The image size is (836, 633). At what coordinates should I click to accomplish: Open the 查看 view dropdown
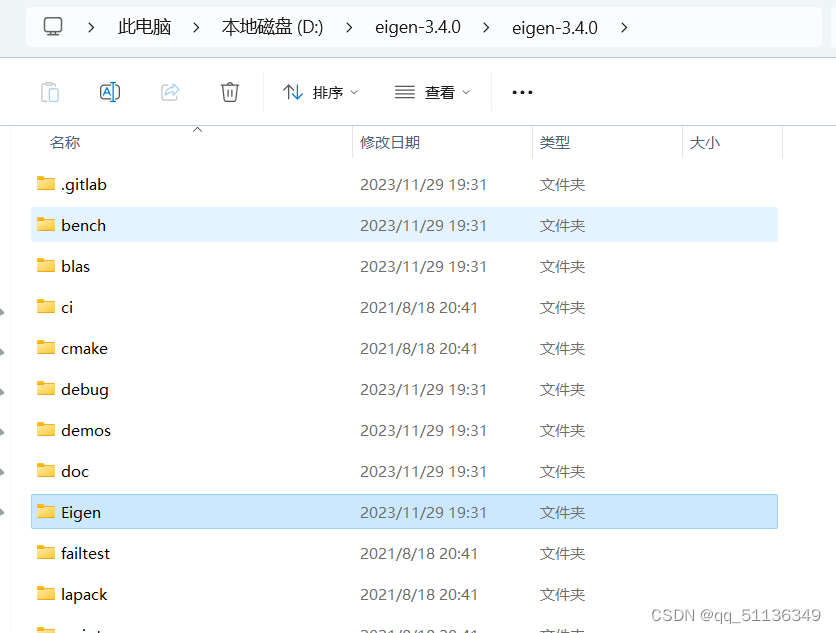pos(439,91)
